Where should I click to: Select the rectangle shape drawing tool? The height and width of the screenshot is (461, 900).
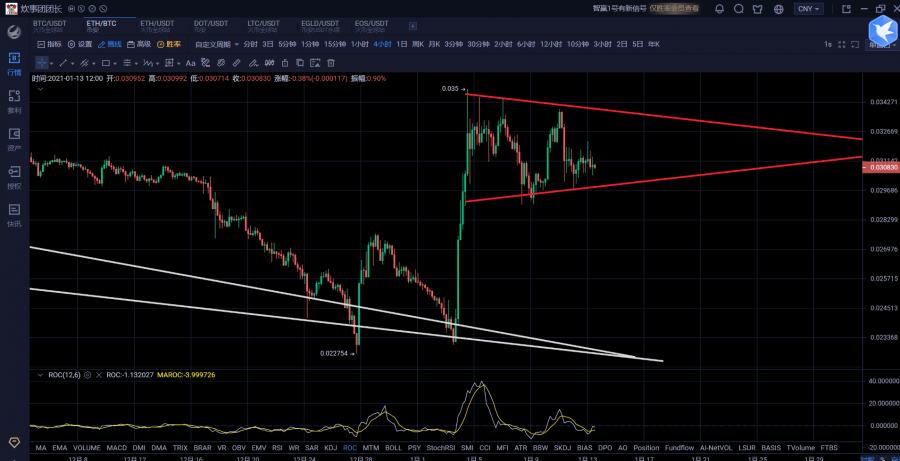[x=106, y=63]
